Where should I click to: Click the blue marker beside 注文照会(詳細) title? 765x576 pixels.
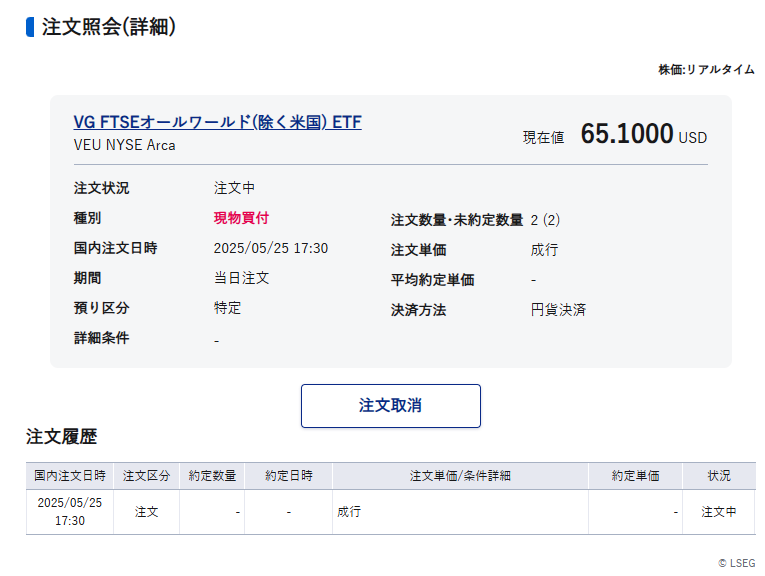(30, 27)
